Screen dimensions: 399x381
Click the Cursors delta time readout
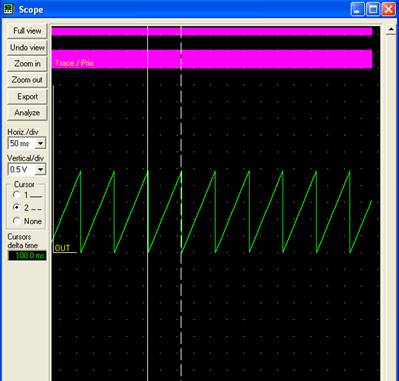click(x=27, y=256)
